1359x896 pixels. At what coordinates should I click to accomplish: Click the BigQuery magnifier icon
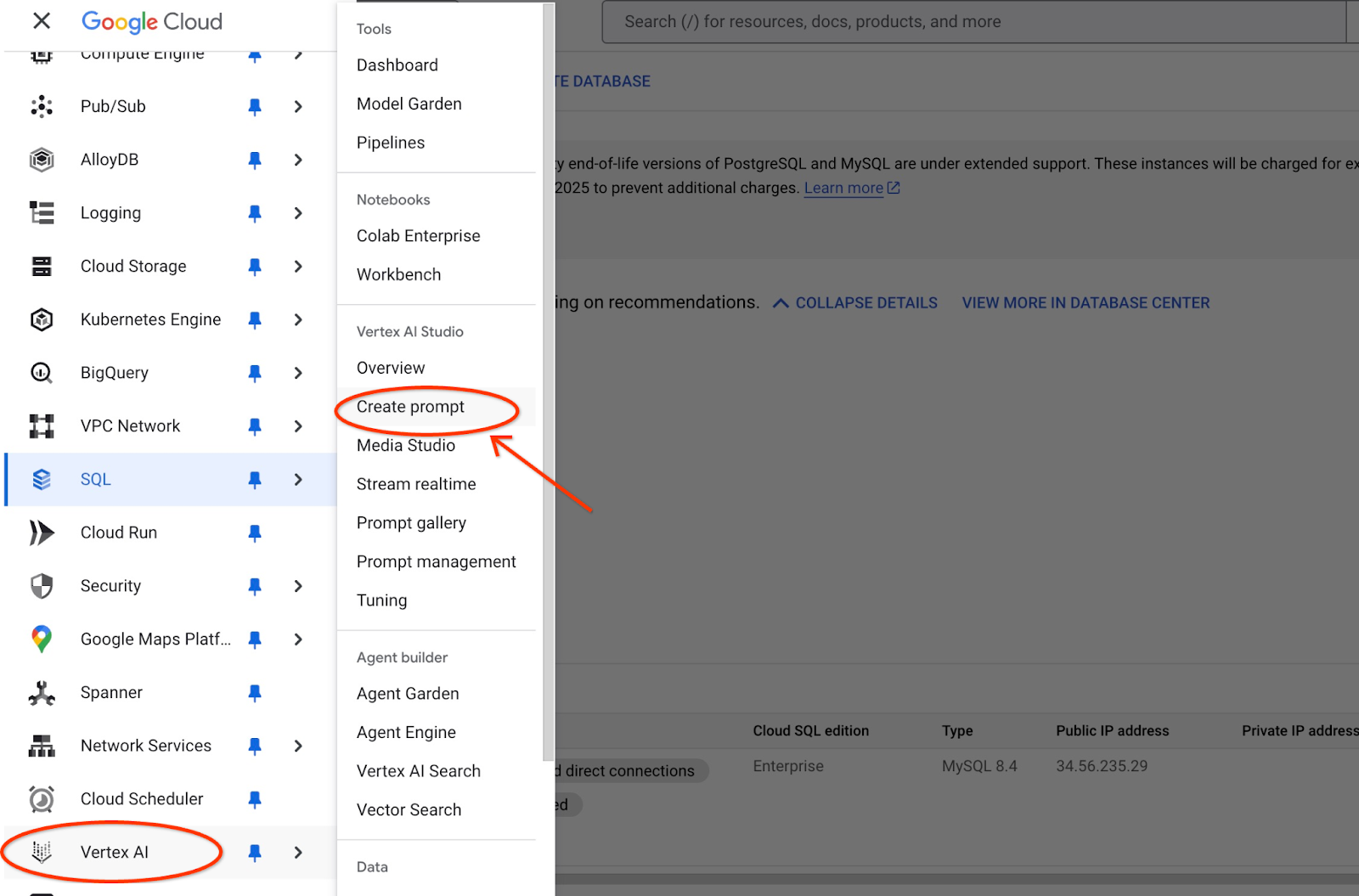pos(42,373)
